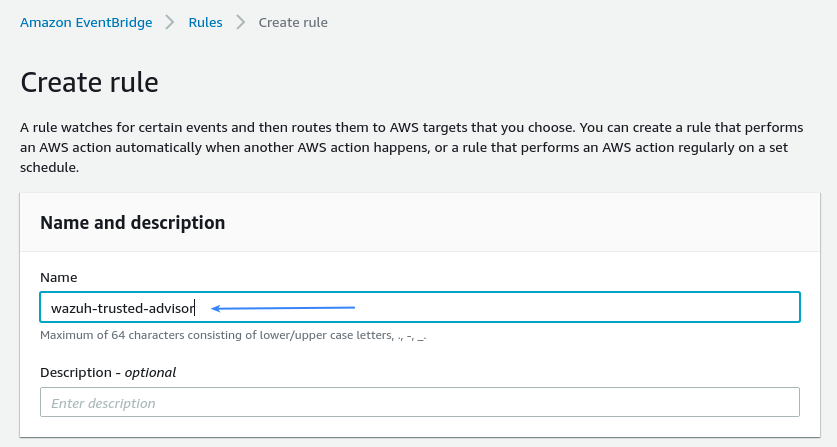Focus the Name input field

500,307
